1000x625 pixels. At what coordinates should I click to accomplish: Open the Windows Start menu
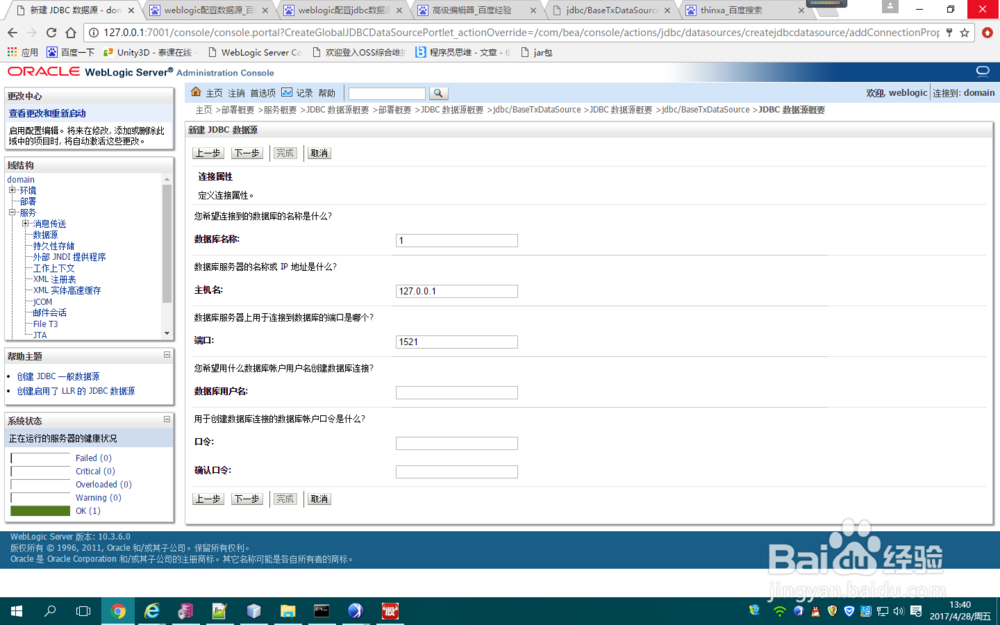17,611
